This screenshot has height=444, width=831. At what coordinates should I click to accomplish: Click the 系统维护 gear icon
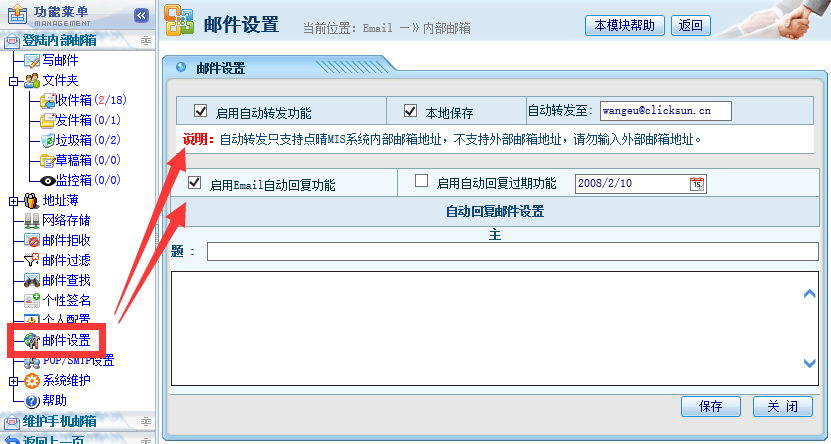(x=32, y=380)
